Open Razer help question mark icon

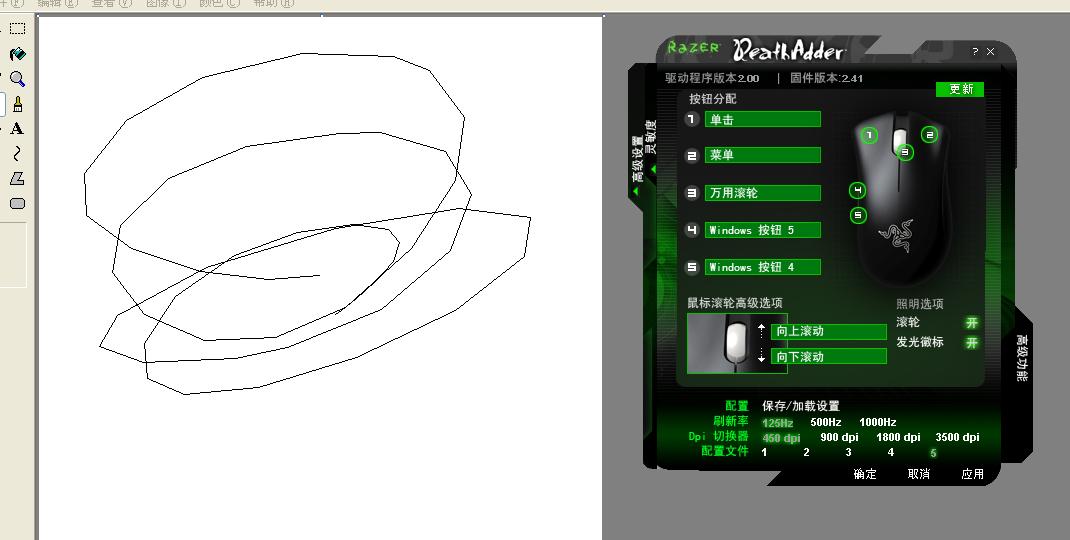(975, 51)
